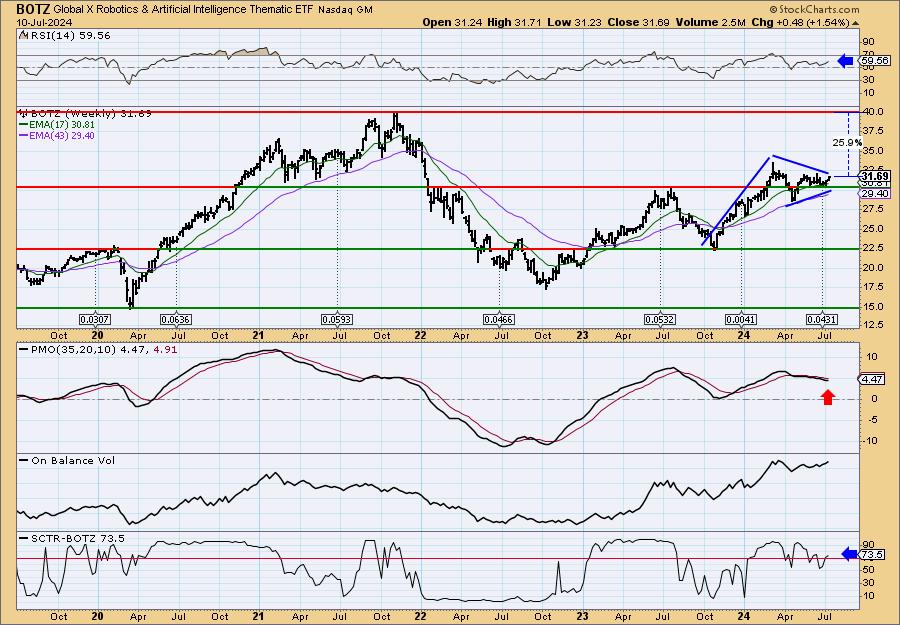The height and width of the screenshot is (625, 900).
Task: Click the purple EMA(43) line swatch
Action: coord(23,136)
